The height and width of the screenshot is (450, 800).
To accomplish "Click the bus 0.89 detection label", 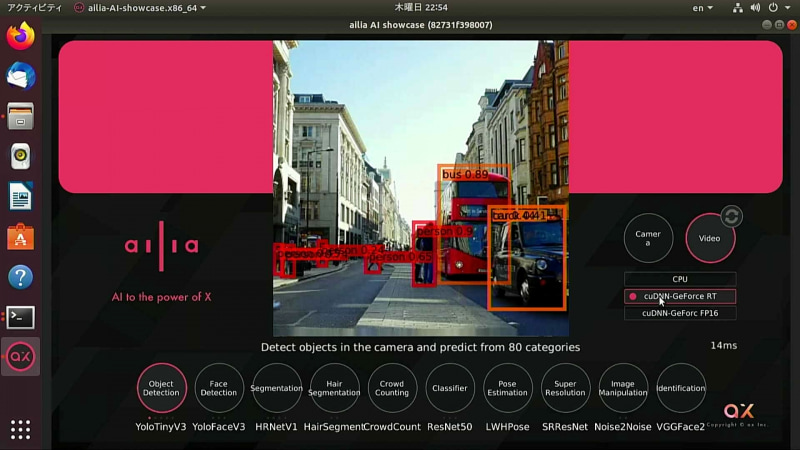I will coord(465,174).
